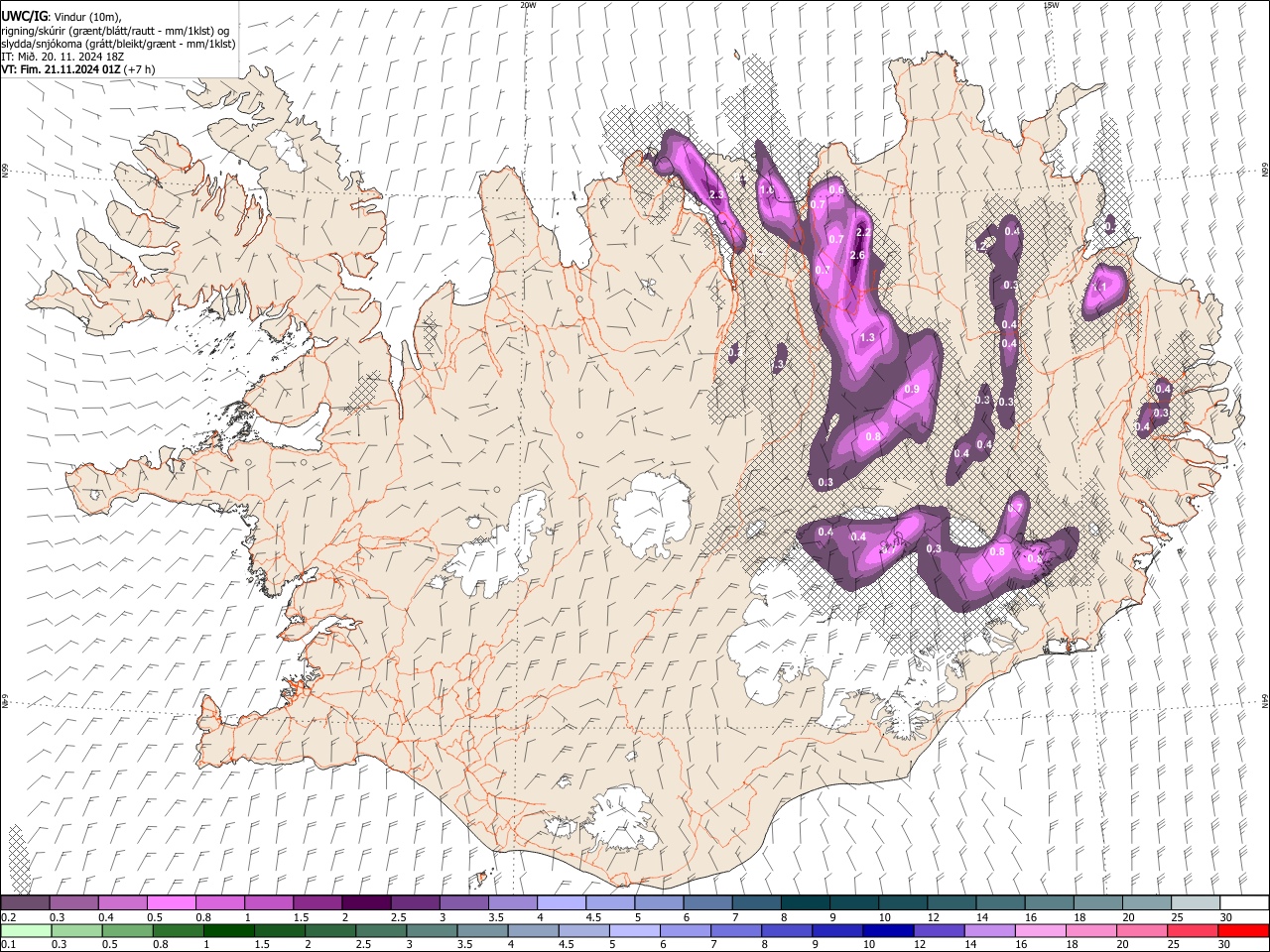Click the '0.2' label under the top legend row
This screenshot has height=952, width=1270.
click(9, 917)
